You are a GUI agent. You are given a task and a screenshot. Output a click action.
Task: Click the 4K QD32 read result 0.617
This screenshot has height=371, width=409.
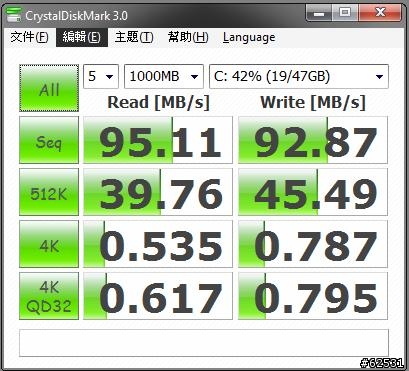158,296
